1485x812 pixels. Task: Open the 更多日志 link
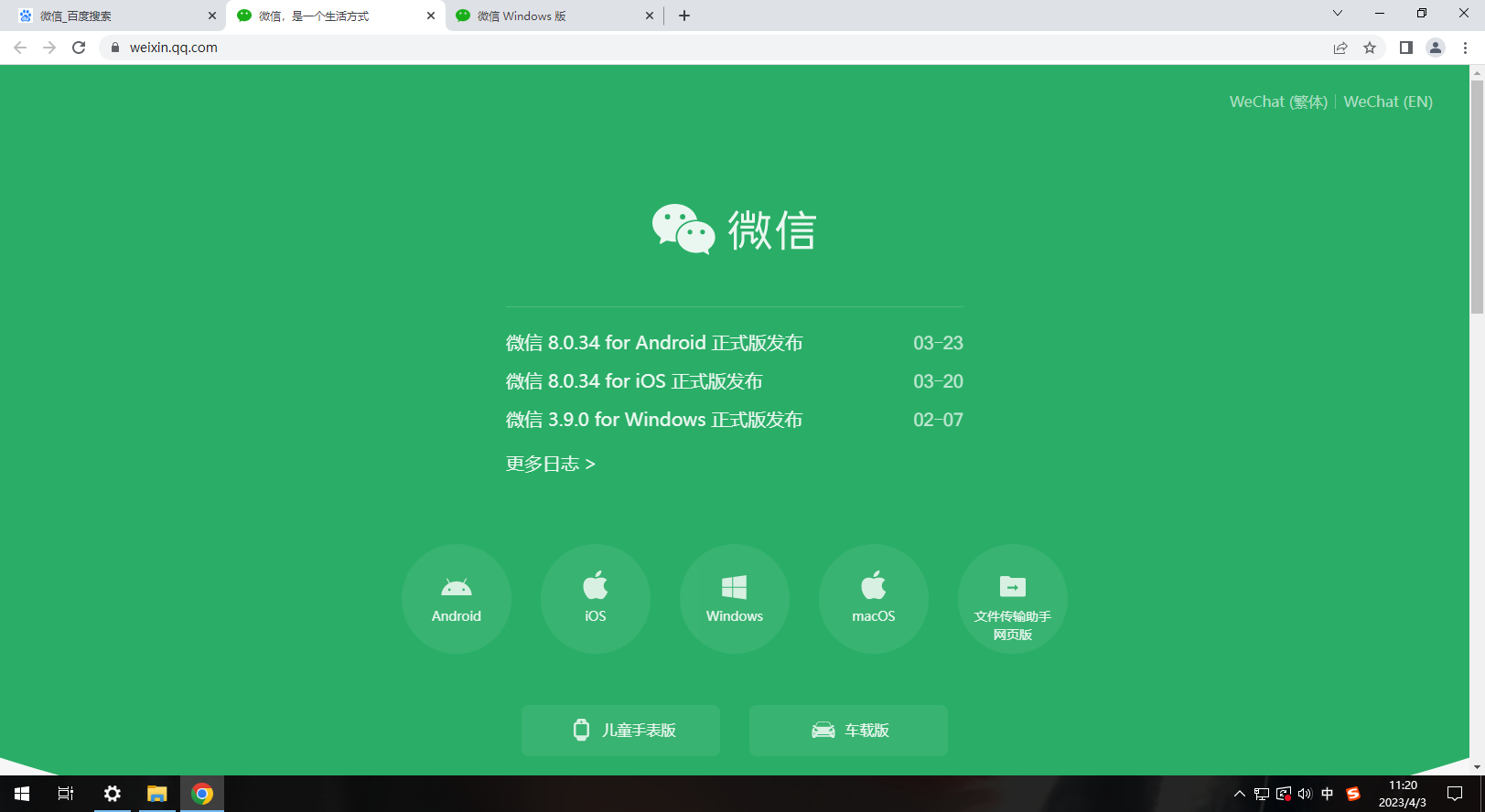pyautogui.click(x=551, y=464)
